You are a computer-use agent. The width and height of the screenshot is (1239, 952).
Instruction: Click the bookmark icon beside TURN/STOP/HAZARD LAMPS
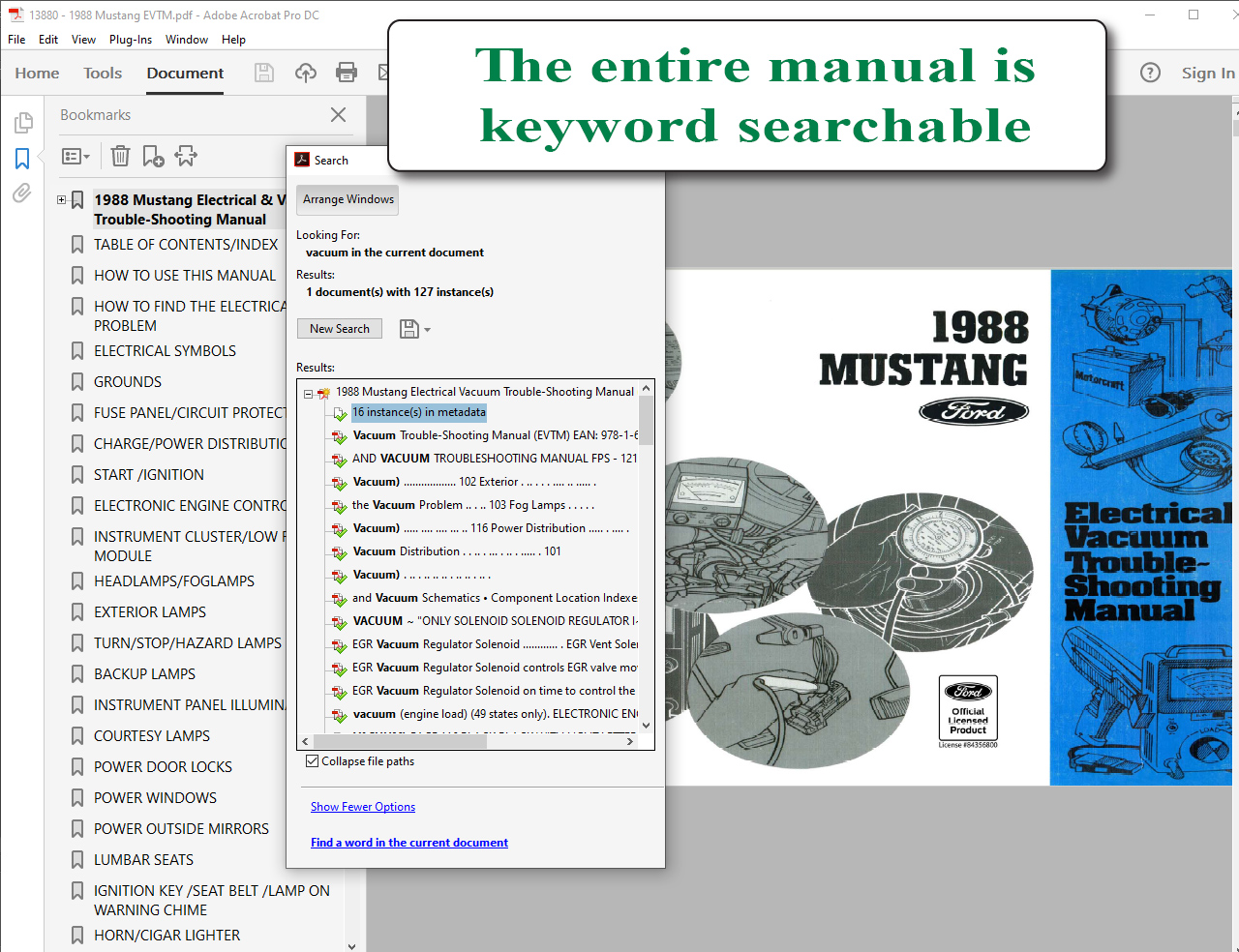click(x=77, y=643)
